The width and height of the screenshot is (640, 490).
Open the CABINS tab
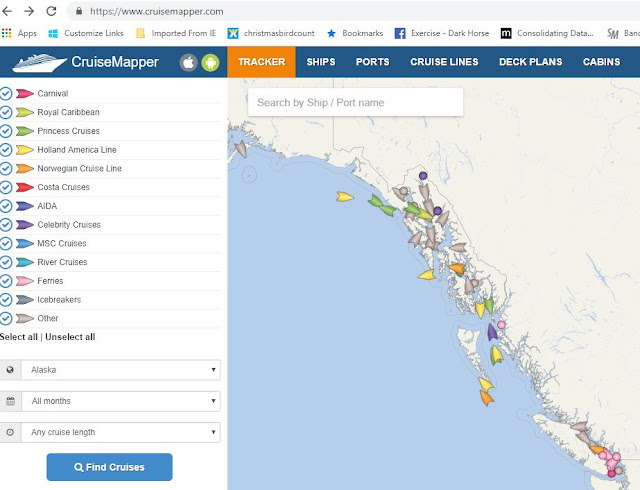[601, 62]
